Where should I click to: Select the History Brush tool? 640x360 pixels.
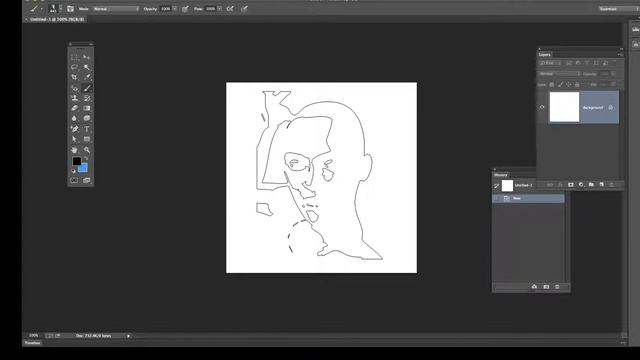click(x=87, y=98)
